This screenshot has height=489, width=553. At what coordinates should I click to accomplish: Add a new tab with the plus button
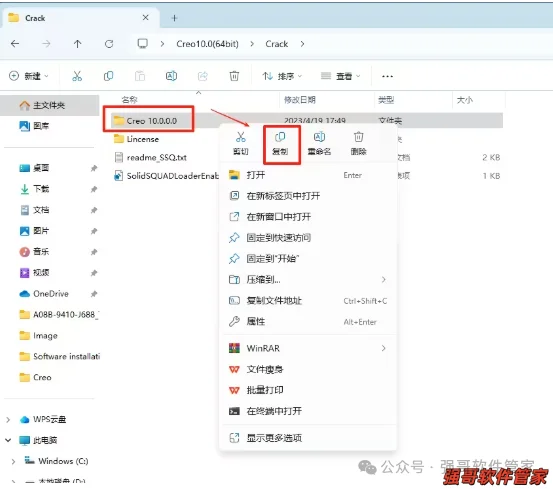tap(174, 18)
